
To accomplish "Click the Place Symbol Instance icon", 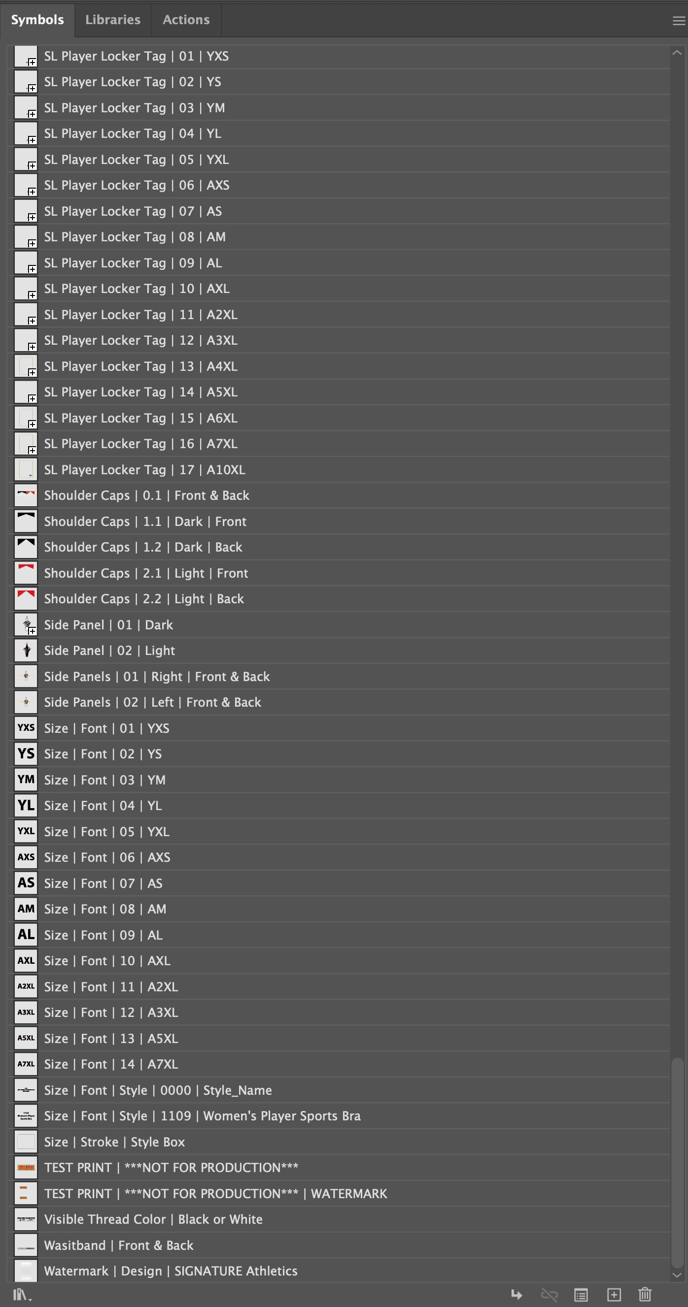I will coord(516,1294).
